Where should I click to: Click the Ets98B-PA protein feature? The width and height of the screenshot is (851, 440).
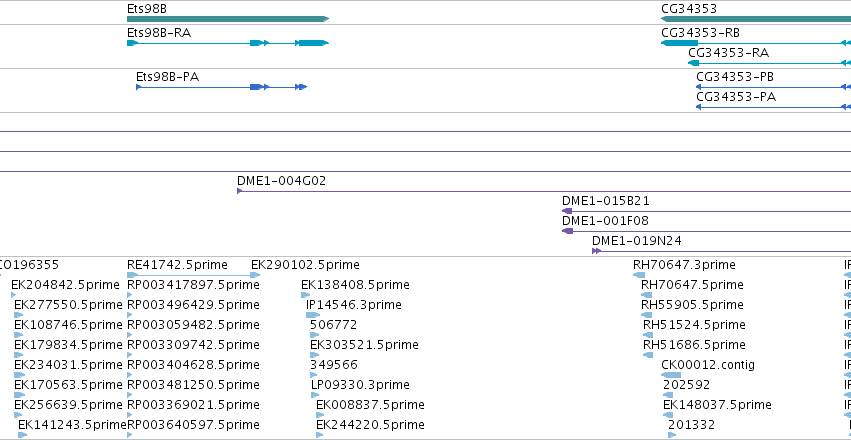pyautogui.click(x=221, y=87)
